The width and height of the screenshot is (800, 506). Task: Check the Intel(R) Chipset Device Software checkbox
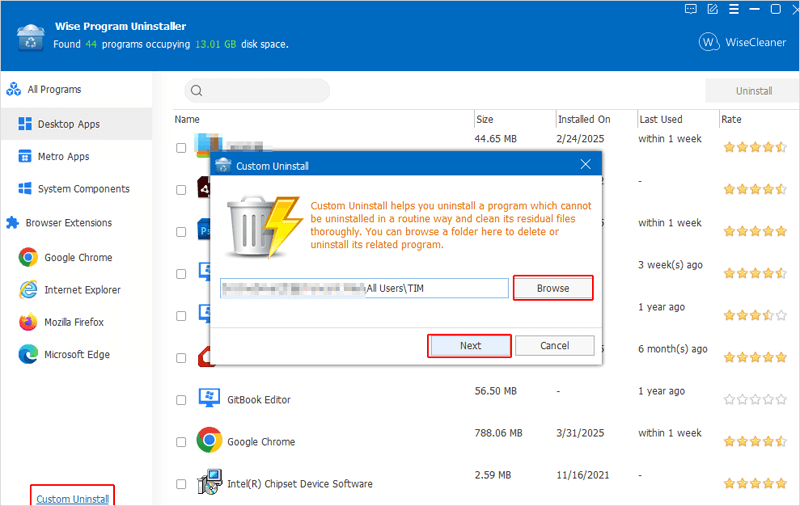181,484
